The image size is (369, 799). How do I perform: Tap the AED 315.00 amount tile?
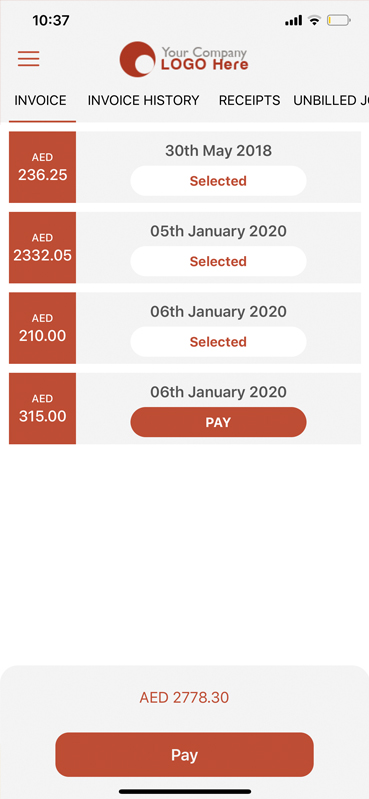click(x=42, y=409)
